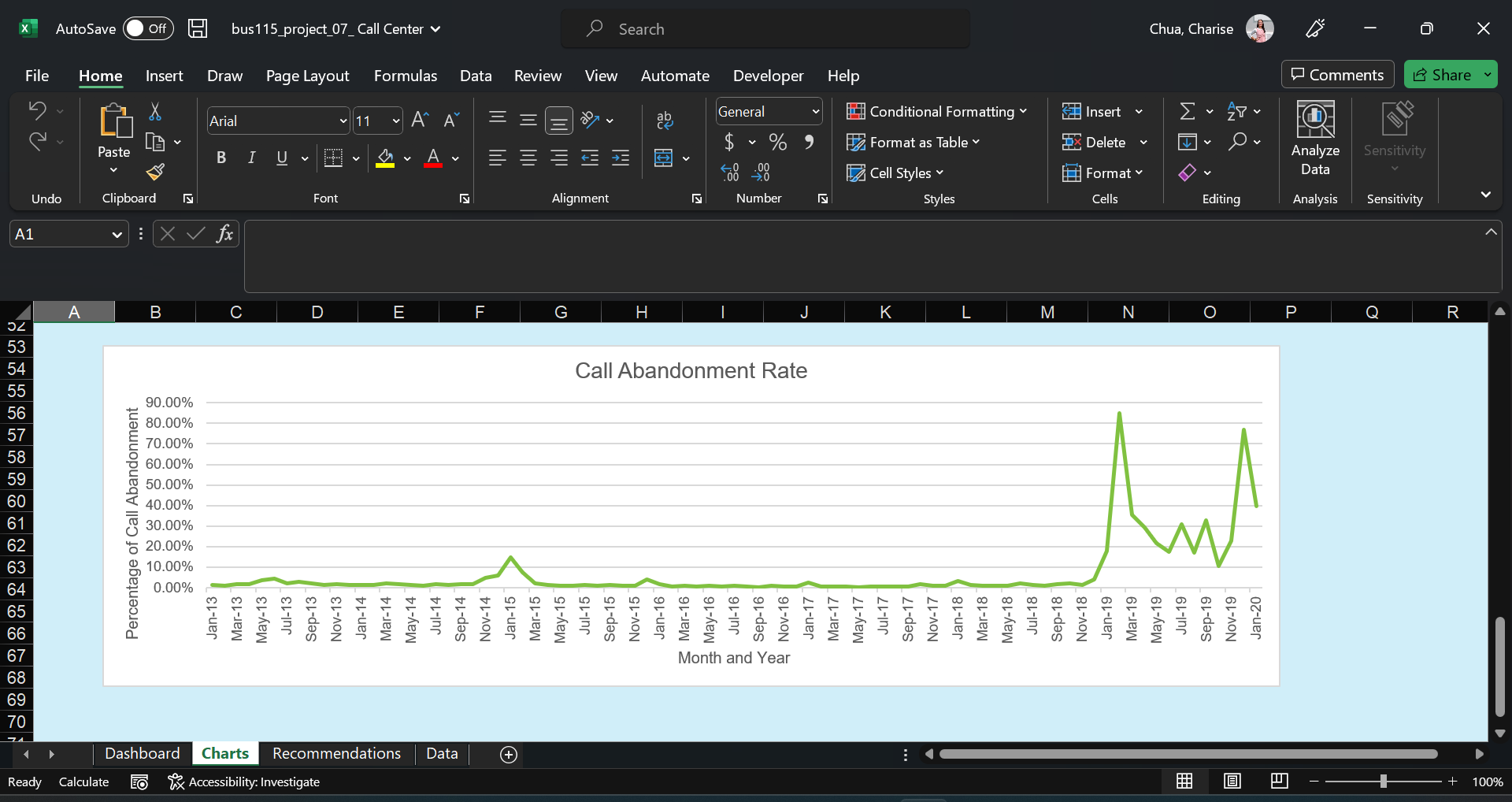Click the Cut scissors icon
The image size is (1512, 802).
click(x=155, y=112)
